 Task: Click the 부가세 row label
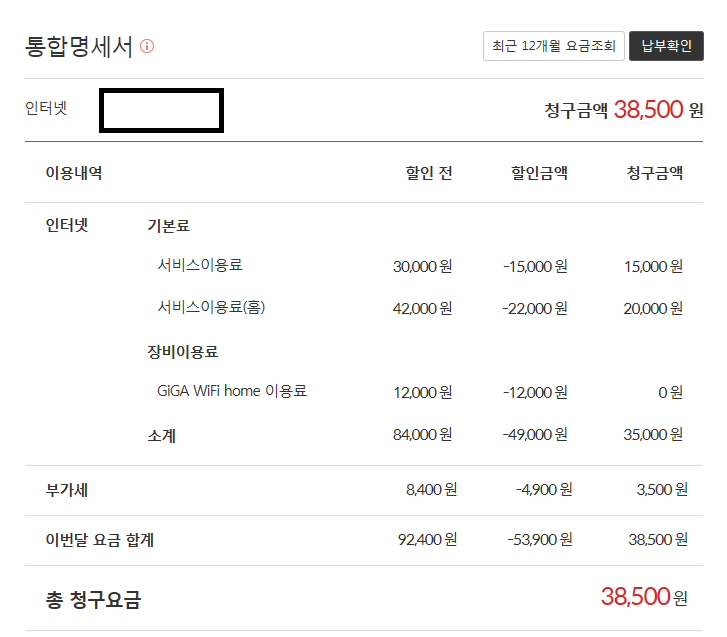pyautogui.click(x=68, y=490)
